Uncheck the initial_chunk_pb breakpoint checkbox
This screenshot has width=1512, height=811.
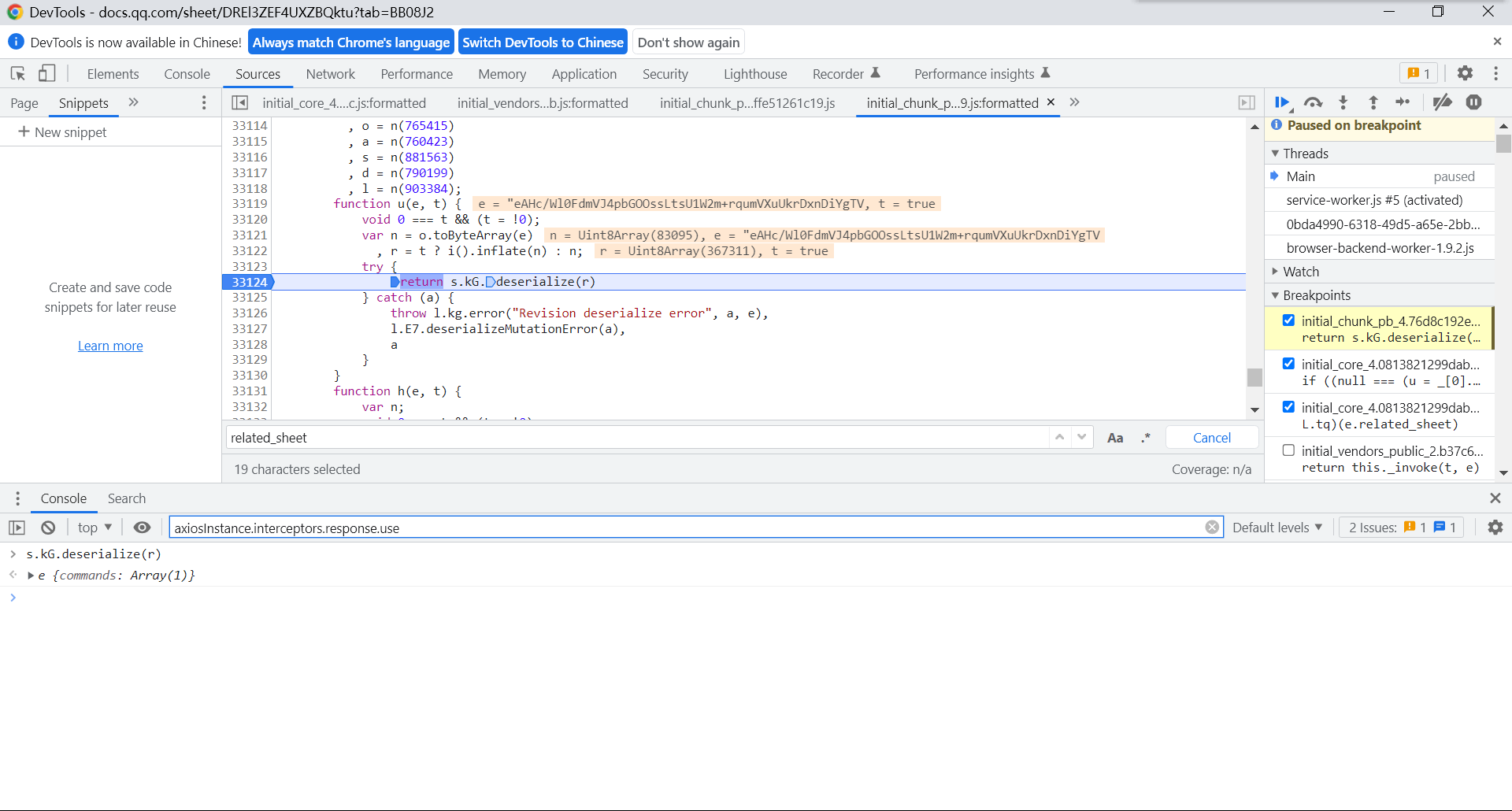point(1288,320)
